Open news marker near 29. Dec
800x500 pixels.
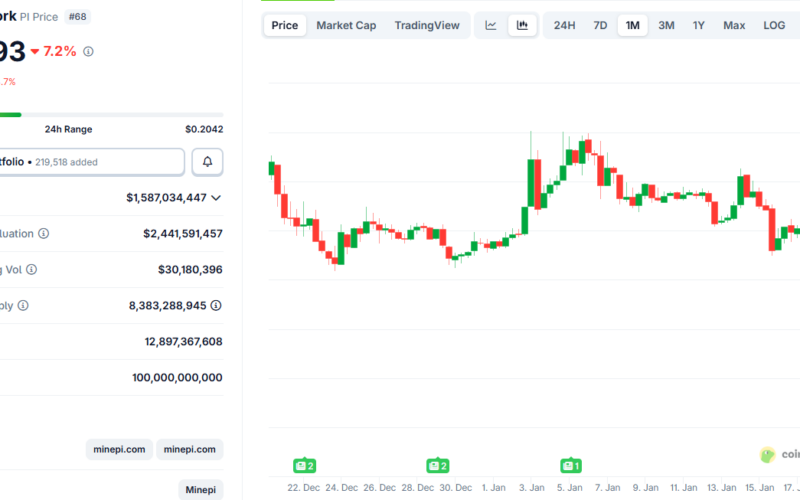(437, 465)
